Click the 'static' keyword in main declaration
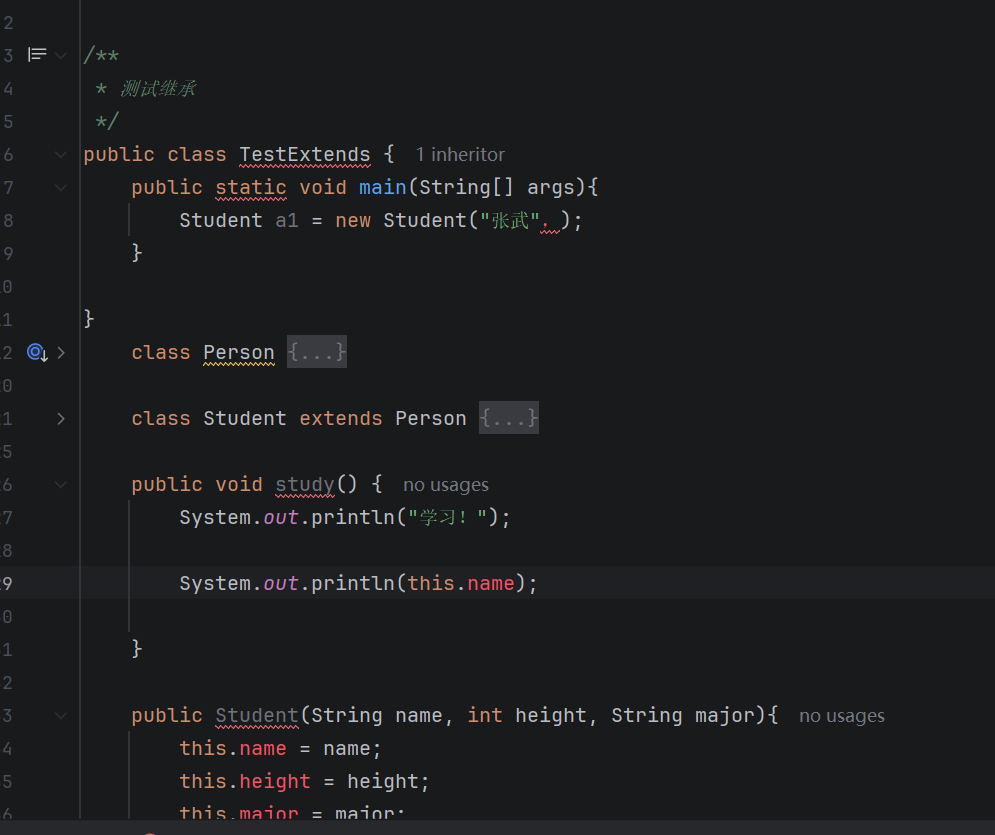Screen dimensions: 995x835 [251, 188]
